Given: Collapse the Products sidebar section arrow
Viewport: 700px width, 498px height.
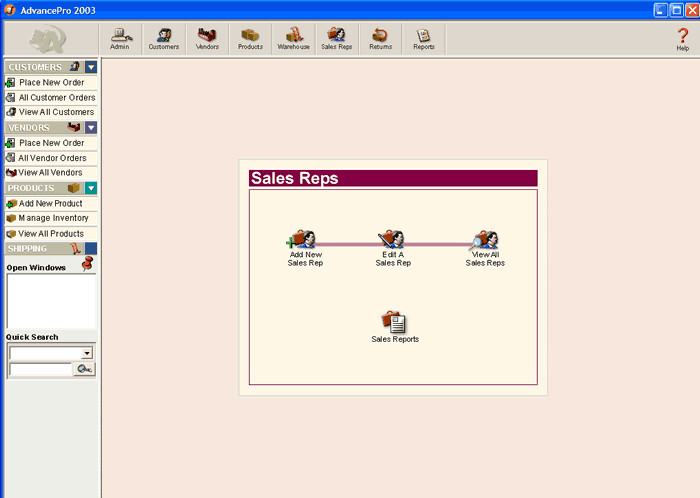Looking at the screenshot, I should pyautogui.click(x=91, y=188).
